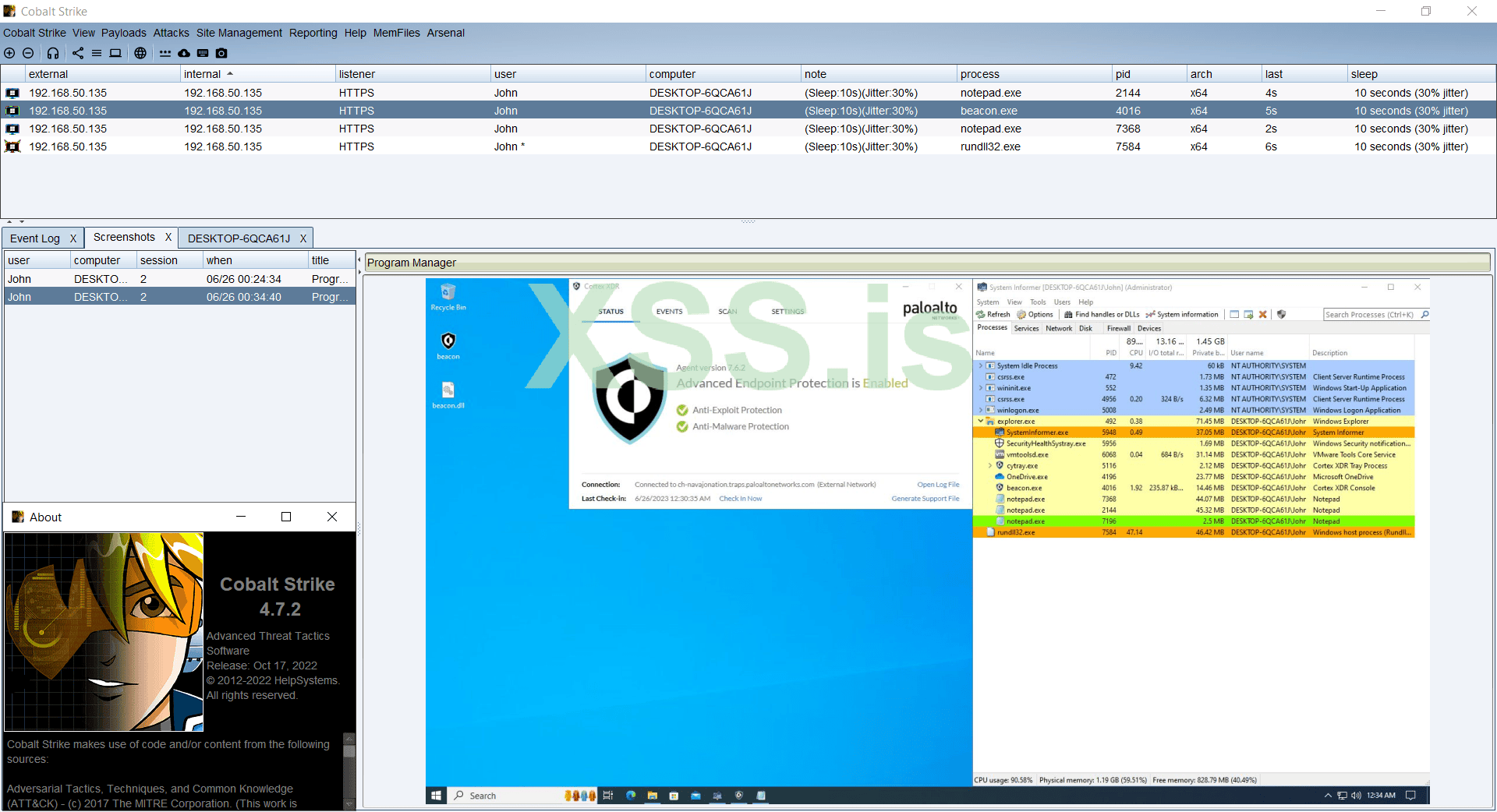Sort sessions by the external column
The image size is (1497, 812).
point(103,74)
